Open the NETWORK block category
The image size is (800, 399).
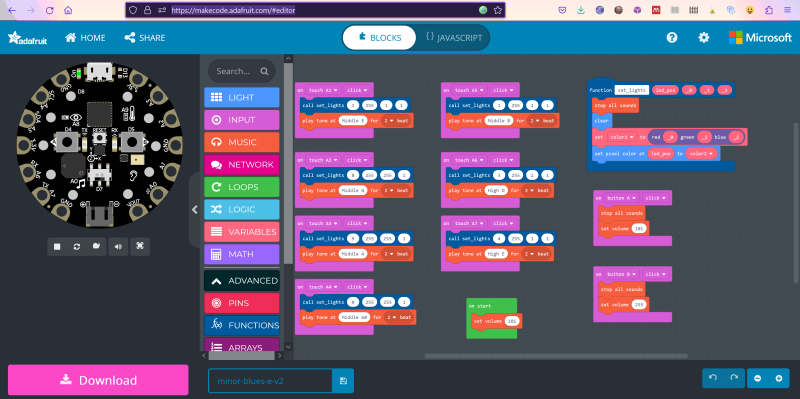[x=242, y=165]
